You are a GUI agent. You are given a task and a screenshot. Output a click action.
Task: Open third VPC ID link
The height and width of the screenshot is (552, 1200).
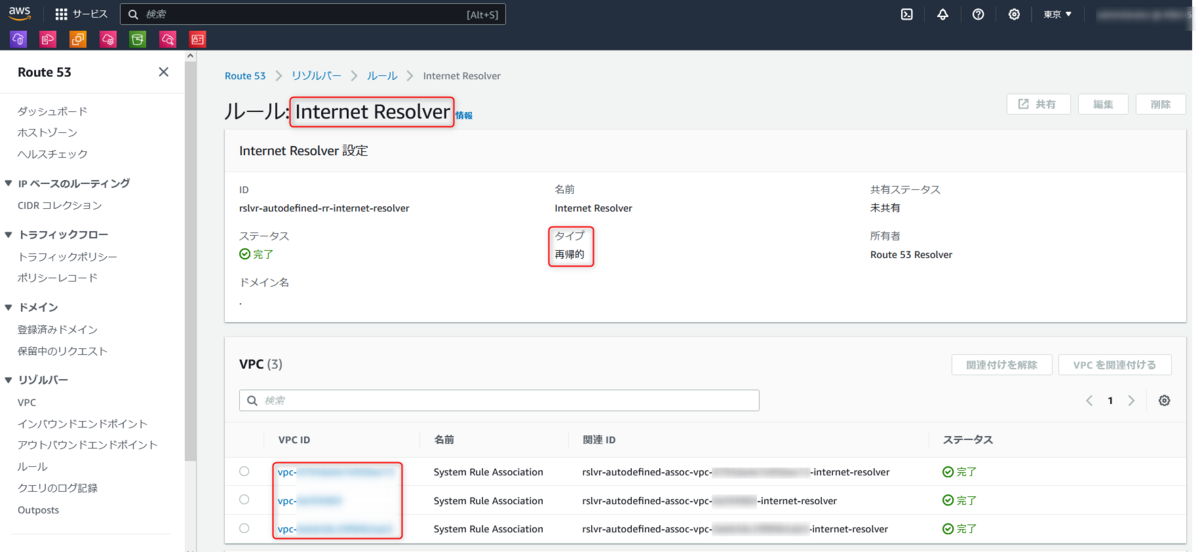[x=334, y=528]
